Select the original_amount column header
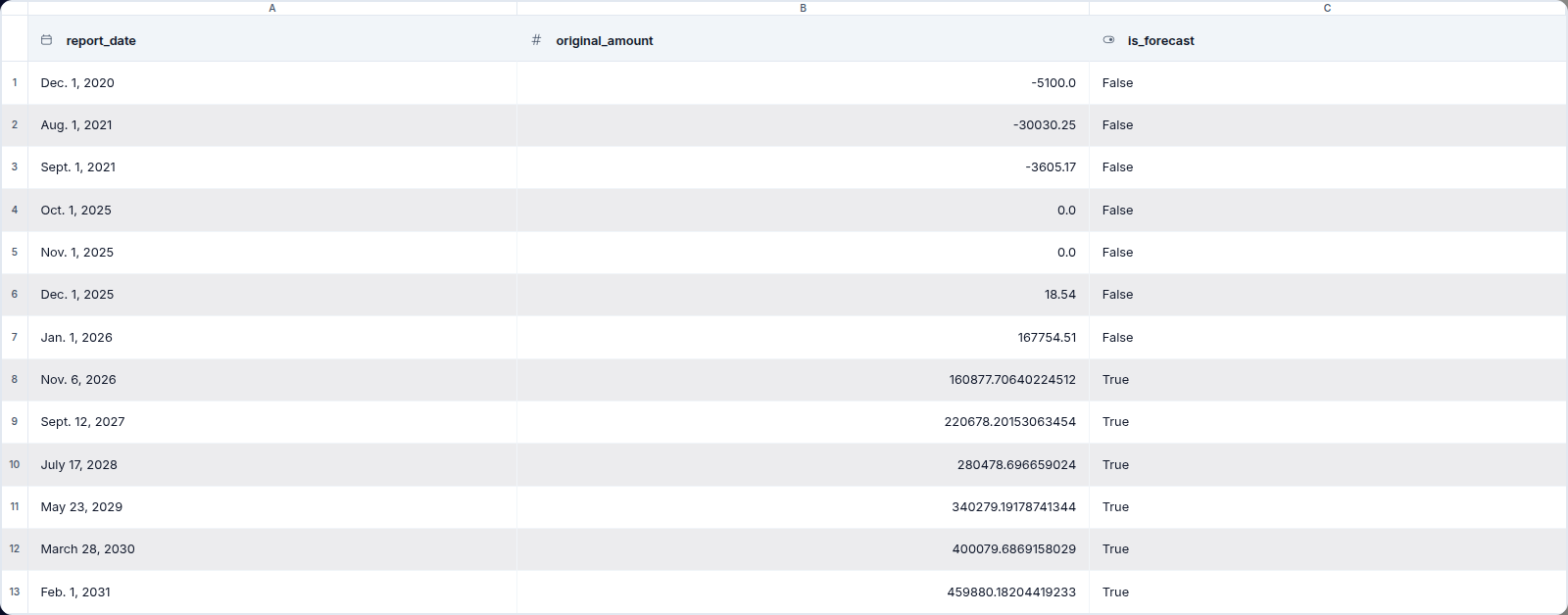1568x615 pixels. click(x=803, y=40)
